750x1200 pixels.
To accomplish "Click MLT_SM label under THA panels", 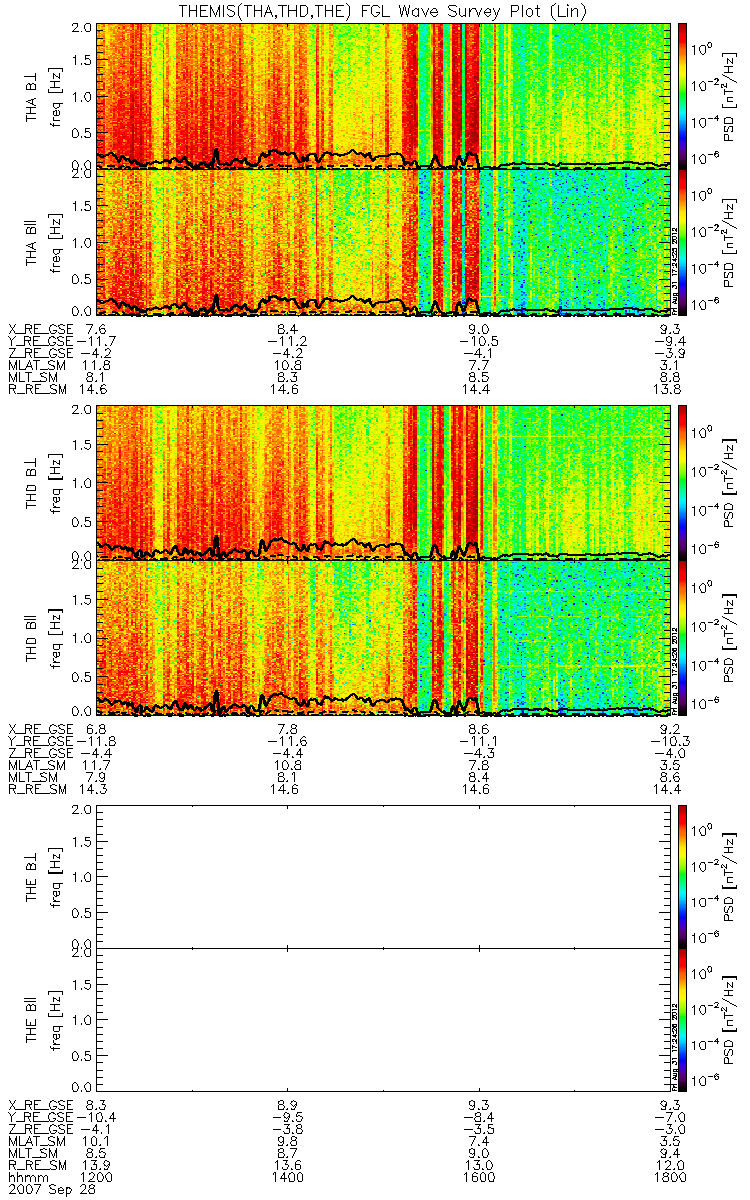I will tap(32, 379).
